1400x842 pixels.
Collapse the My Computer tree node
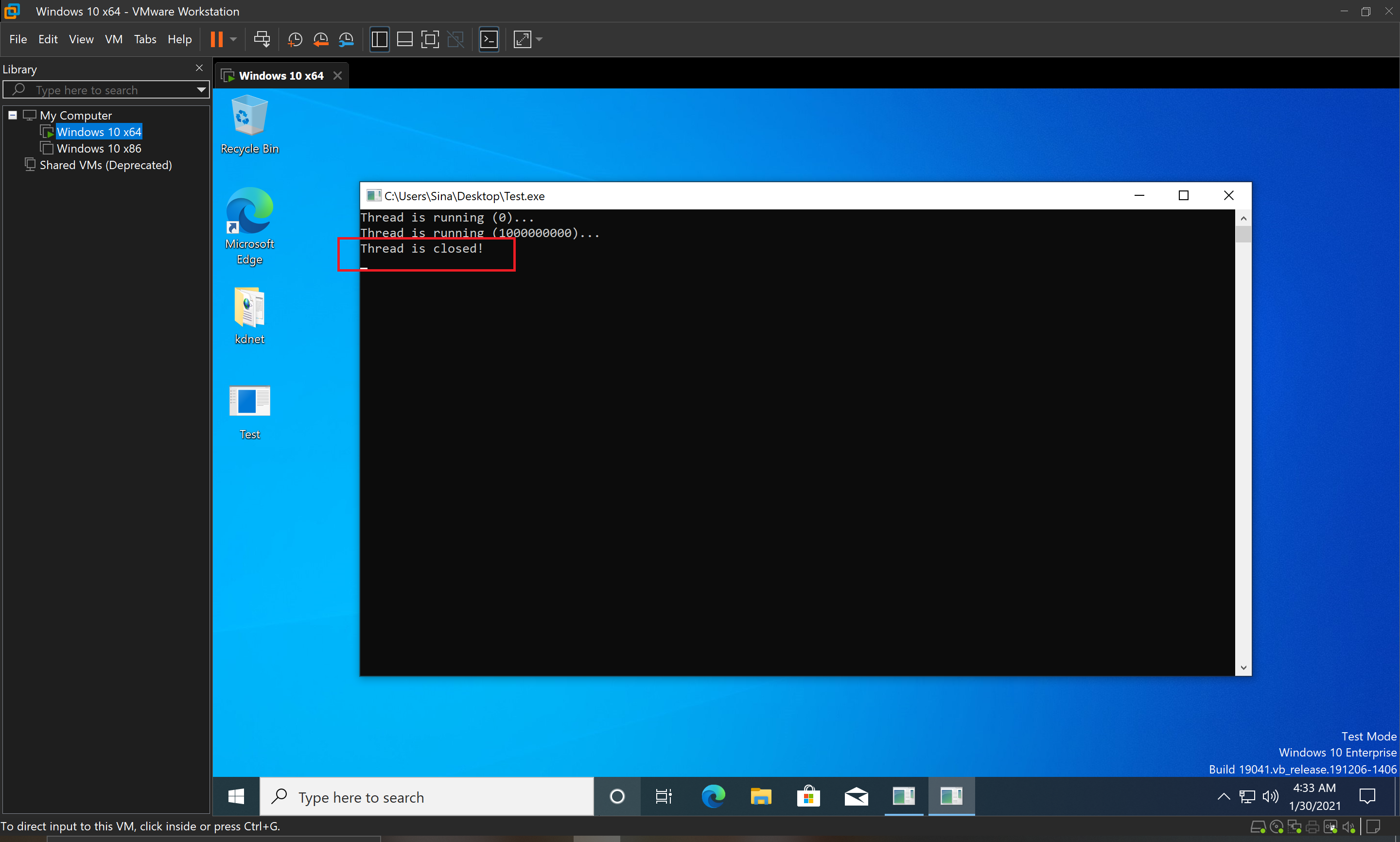pos(13,115)
